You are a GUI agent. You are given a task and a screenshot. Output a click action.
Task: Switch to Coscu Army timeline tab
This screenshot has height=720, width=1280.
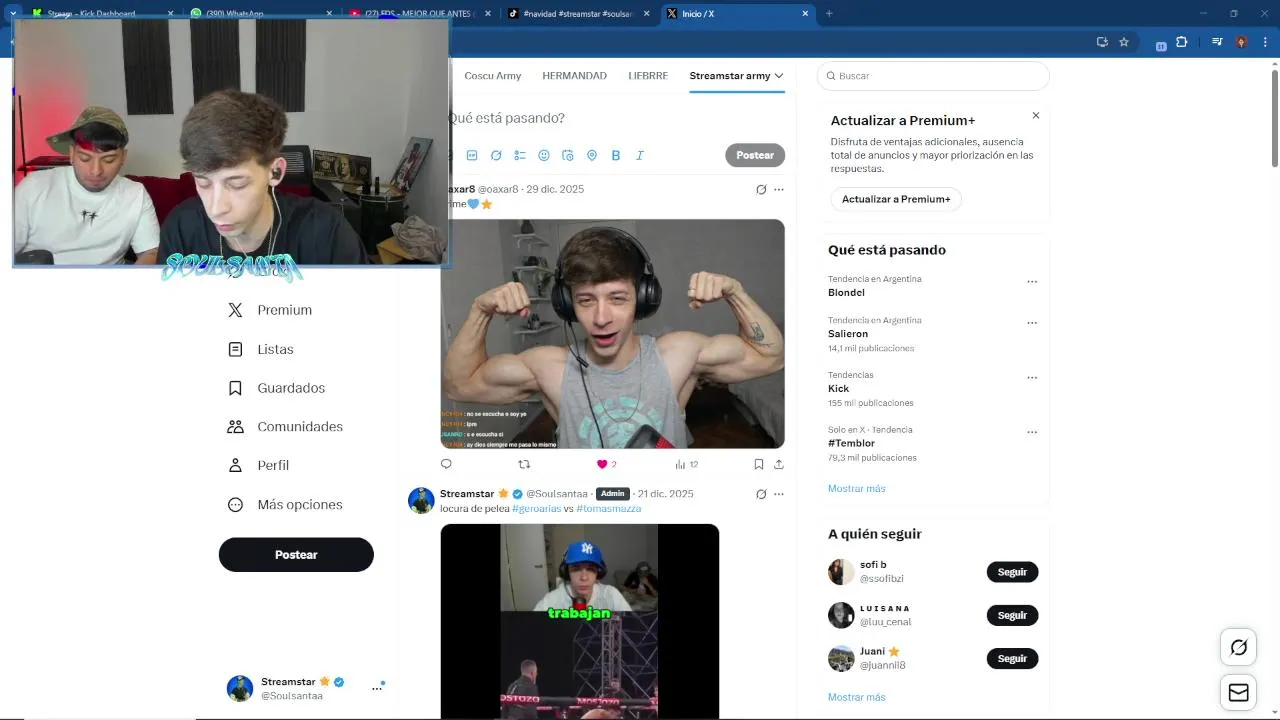coord(493,76)
